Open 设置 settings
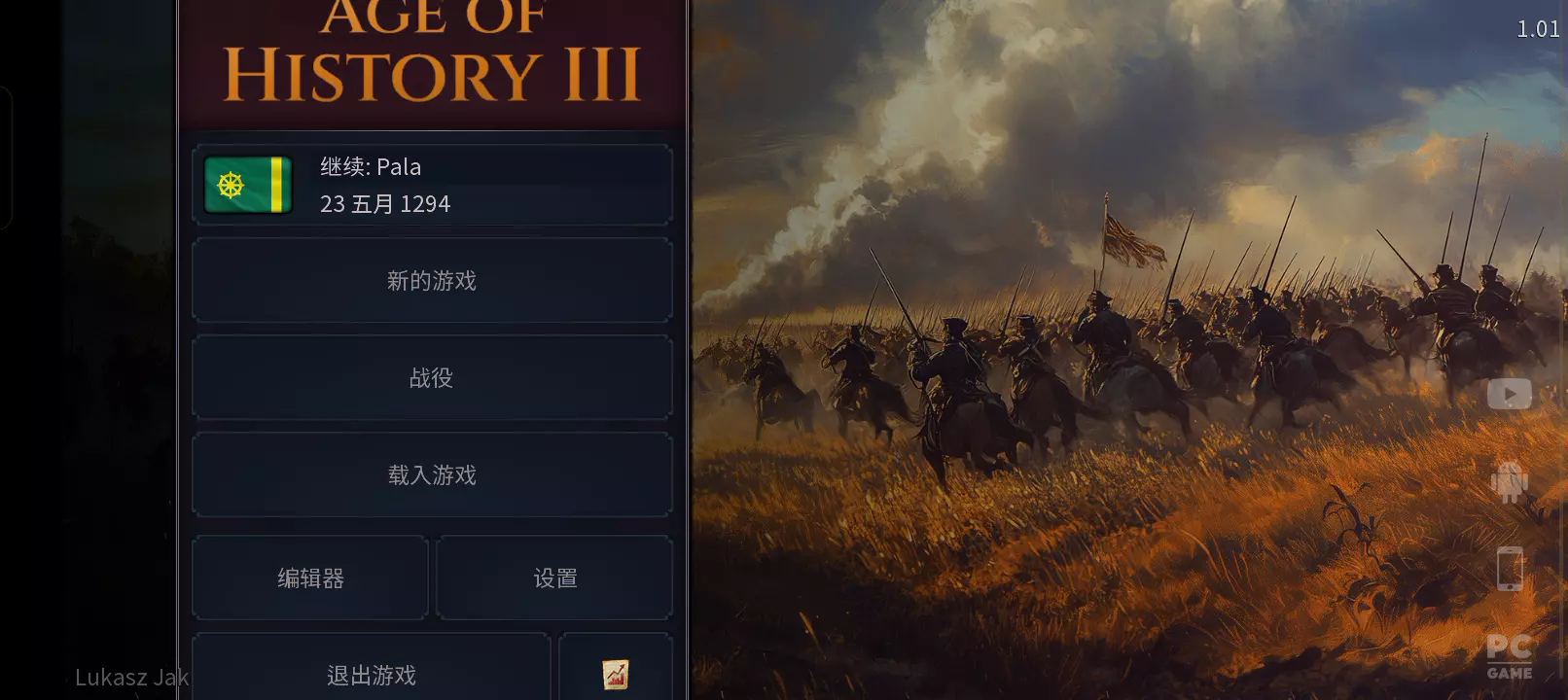Viewport: 1568px width, 700px height. pyautogui.click(x=554, y=577)
